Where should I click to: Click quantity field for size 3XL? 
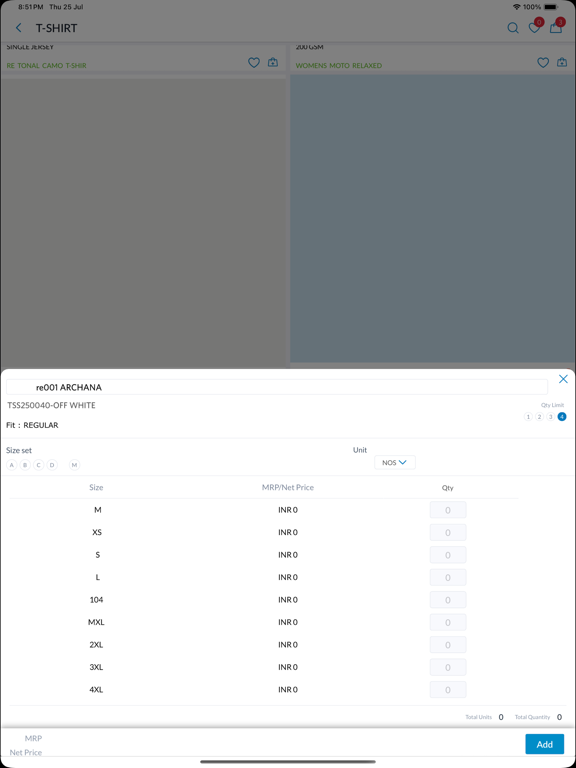coord(448,668)
